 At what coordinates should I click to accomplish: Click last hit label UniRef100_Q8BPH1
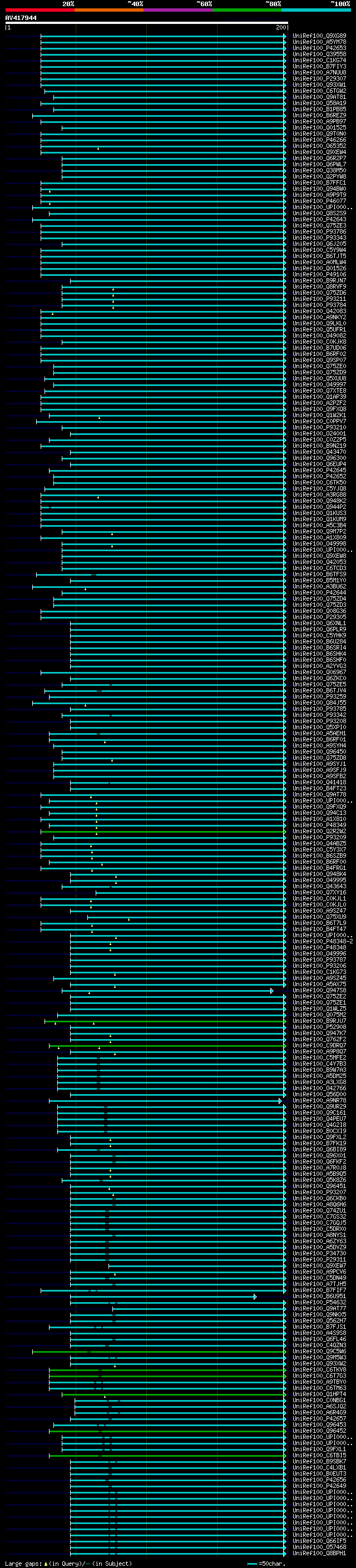point(319,1554)
